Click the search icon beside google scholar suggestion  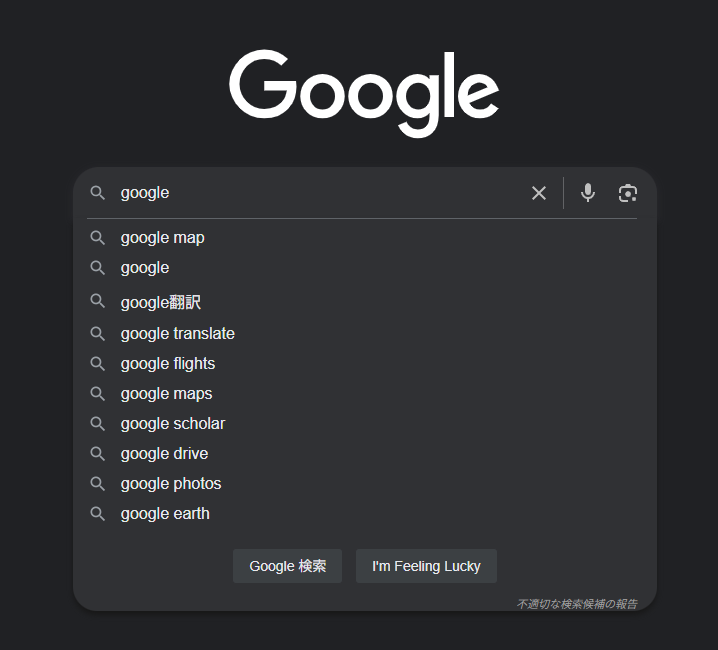[98, 424]
